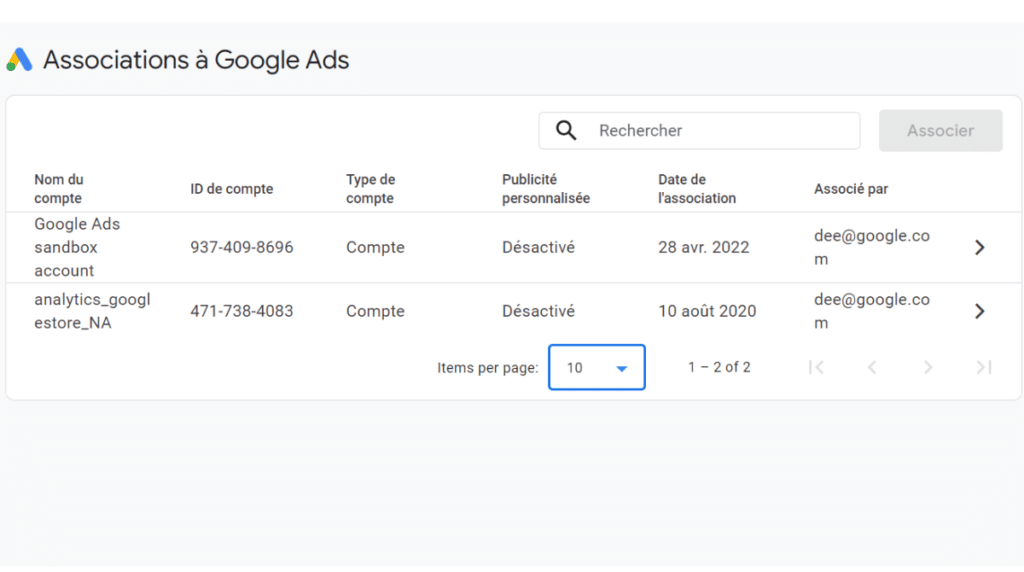The width and height of the screenshot is (1024, 572).
Task: Go to first page icon
Action: tap(816, 367)
